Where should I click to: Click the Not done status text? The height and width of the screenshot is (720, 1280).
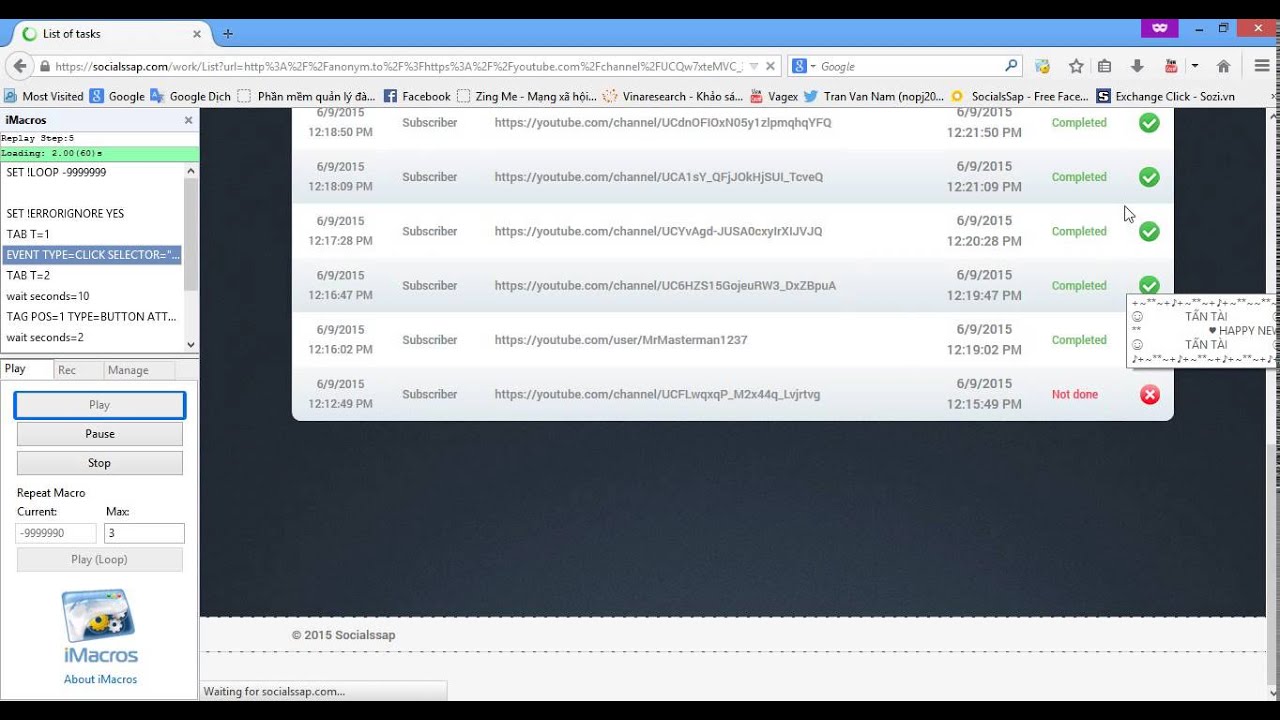1075,394
